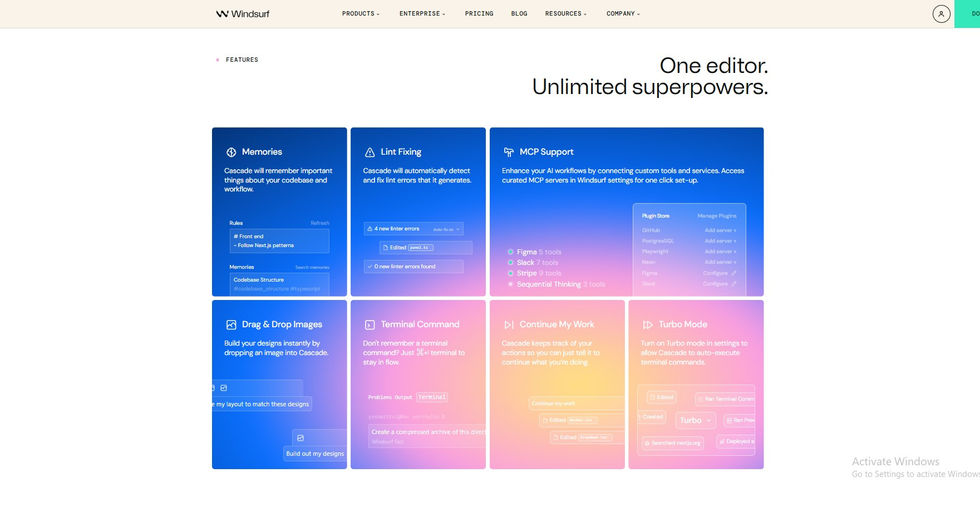Open the Turbo dropdown in Turbo Mode card

pos(695,421)
